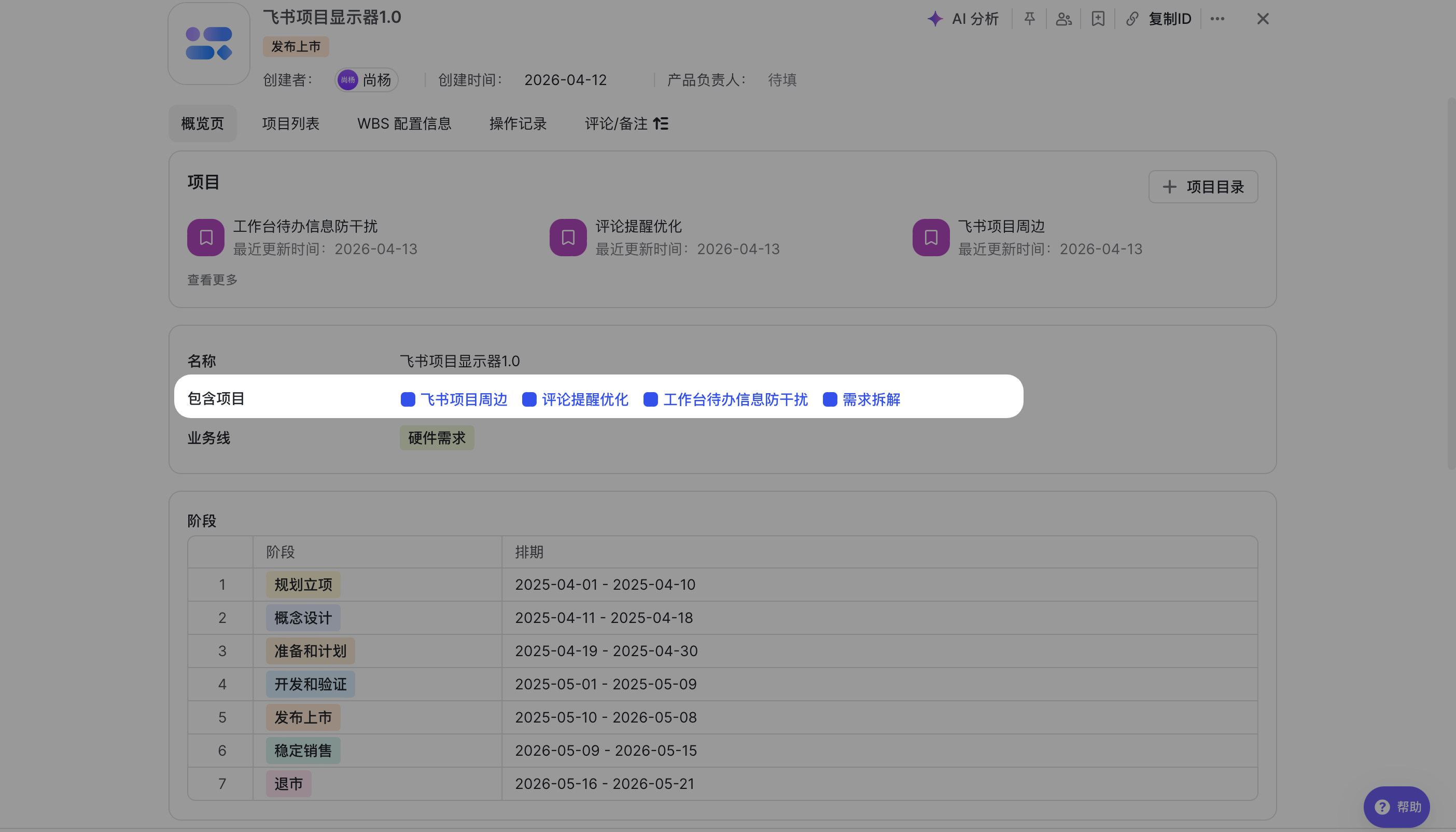Open the 评论/备注 tab
Screen dimensions: 1456x832
[x=626, y=123]
